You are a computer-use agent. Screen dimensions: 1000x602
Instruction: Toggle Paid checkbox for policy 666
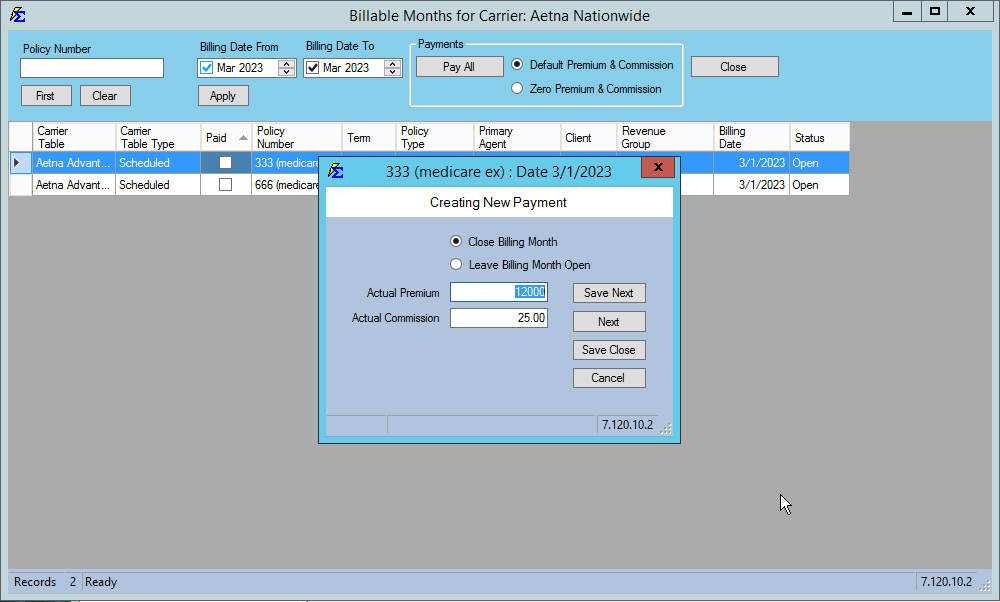[225, 185]
